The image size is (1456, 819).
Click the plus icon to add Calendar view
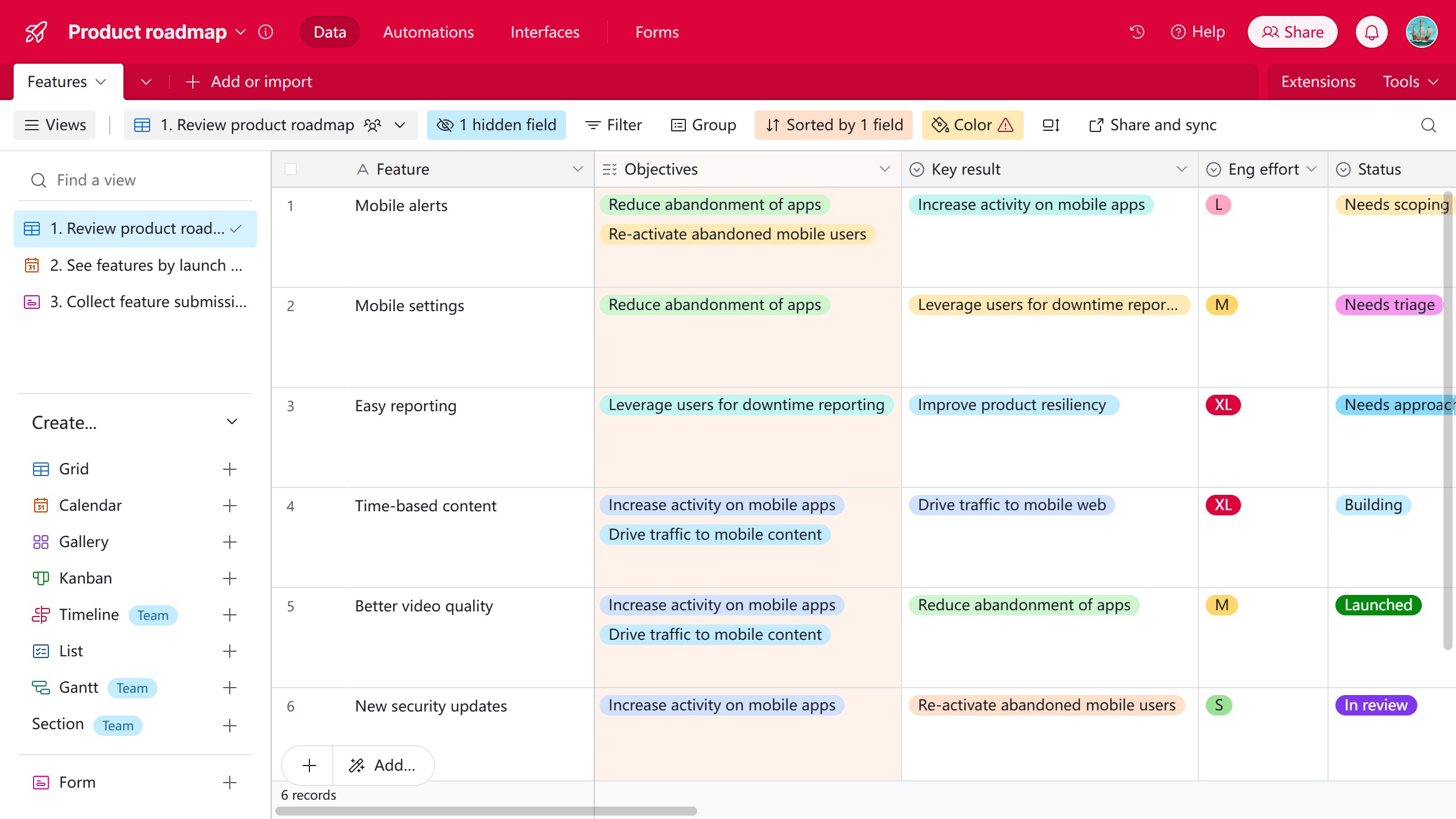pos(230,506)
